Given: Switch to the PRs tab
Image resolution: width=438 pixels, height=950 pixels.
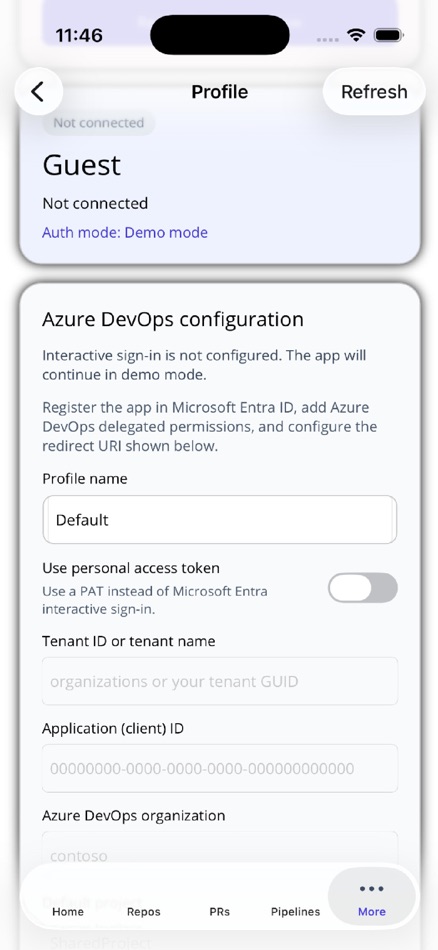Looking at the screenshot, I should click(x=219, y=911).
